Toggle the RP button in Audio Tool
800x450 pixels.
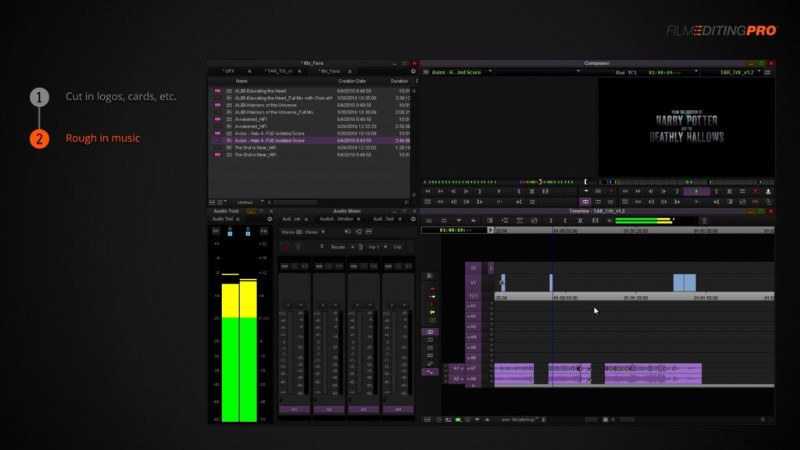click(216, 232)
